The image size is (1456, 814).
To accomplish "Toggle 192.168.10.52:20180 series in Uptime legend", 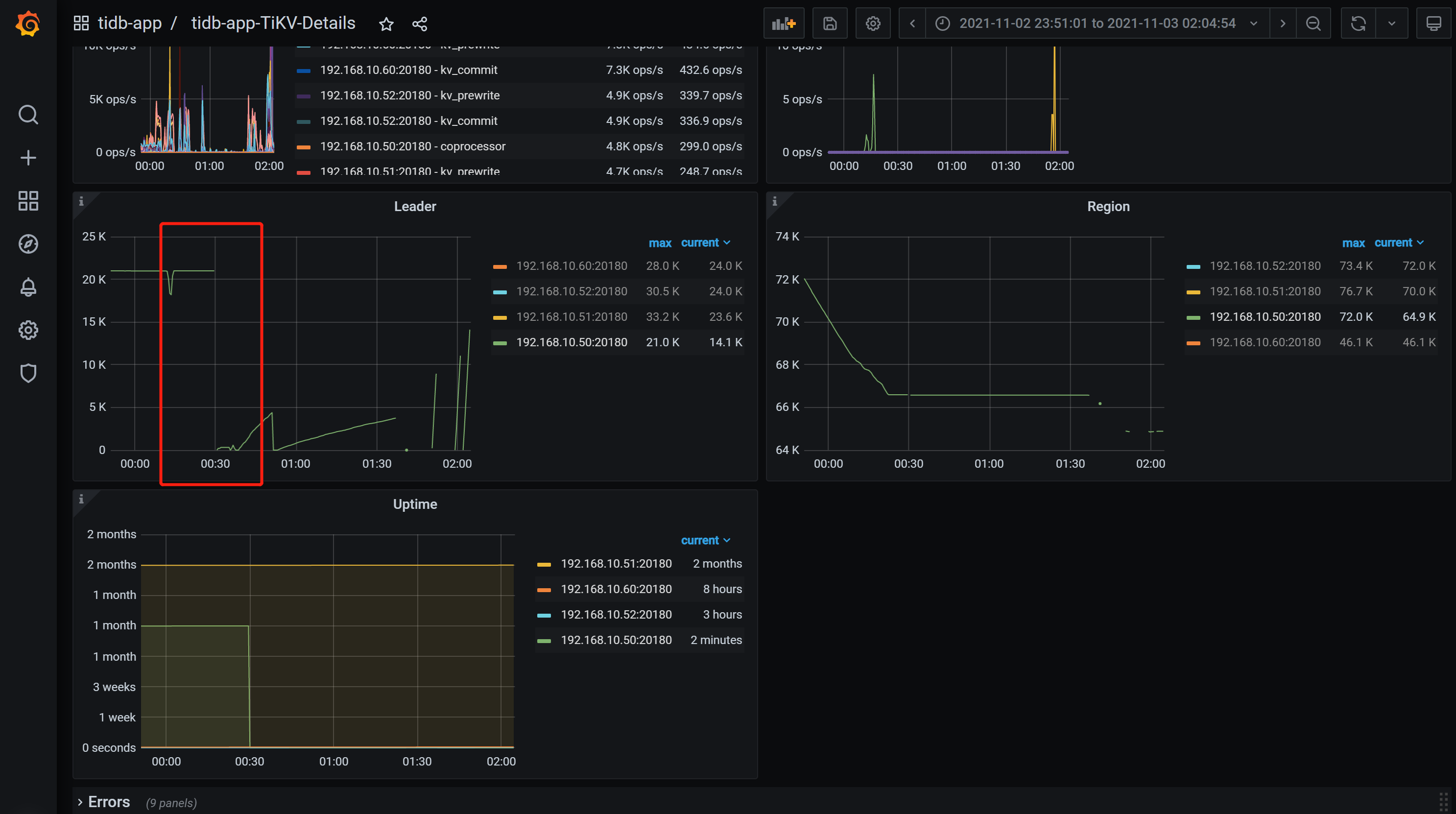I will coord(616,615).
